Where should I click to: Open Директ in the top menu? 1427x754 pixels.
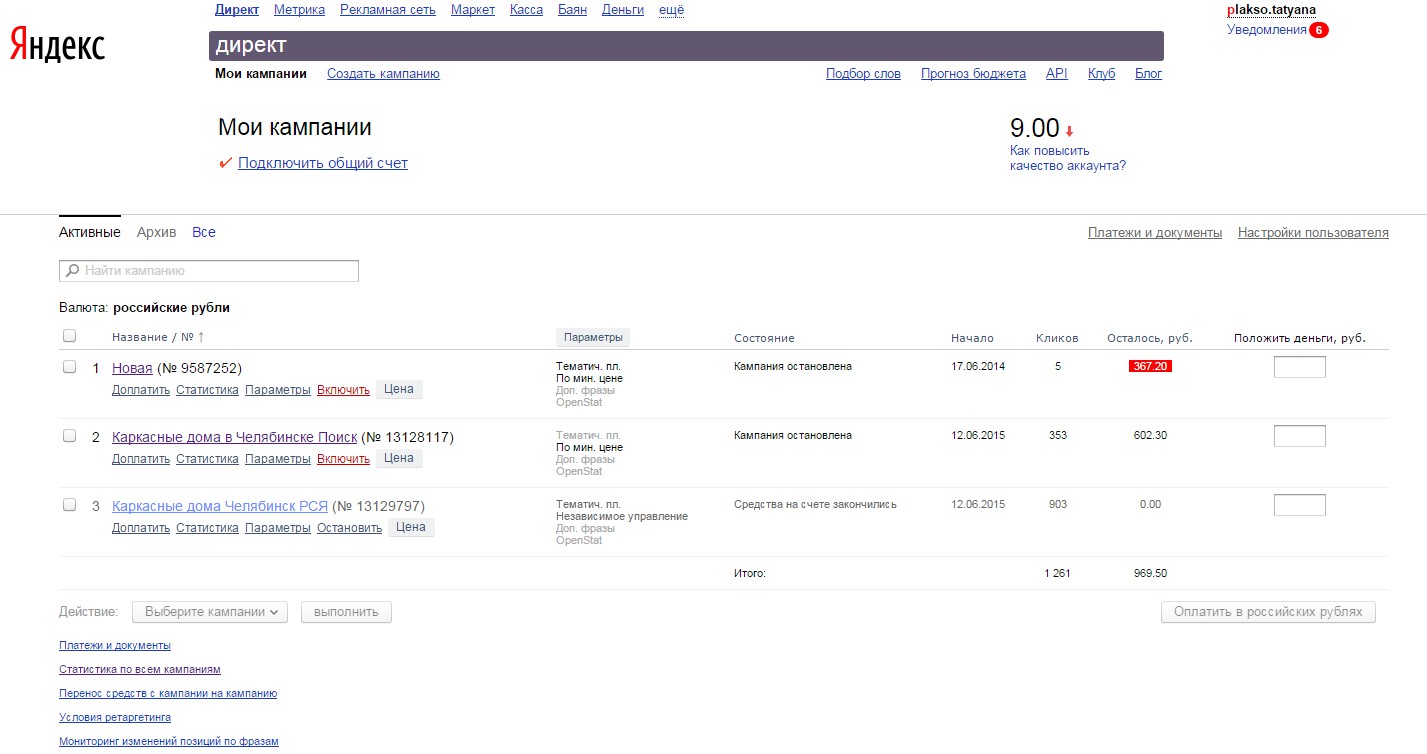[x=237, y=10]
